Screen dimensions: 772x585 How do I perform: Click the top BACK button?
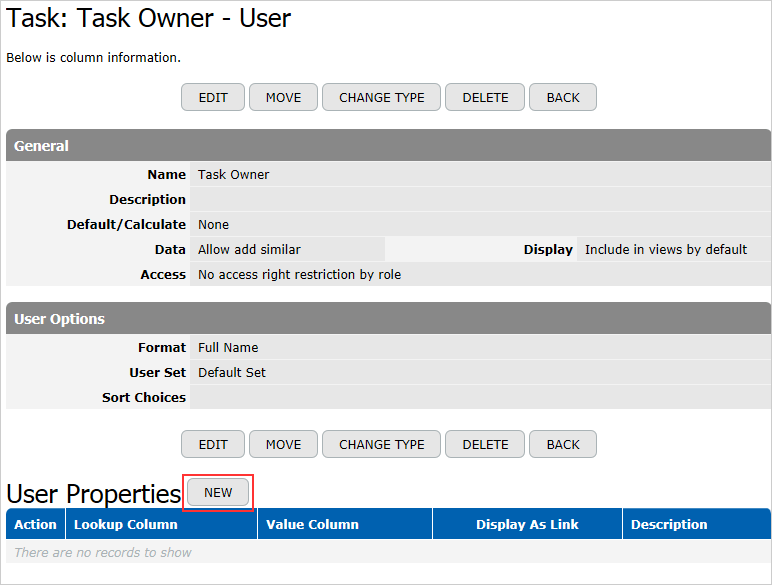pyautogui.click(x=563, y=98)
